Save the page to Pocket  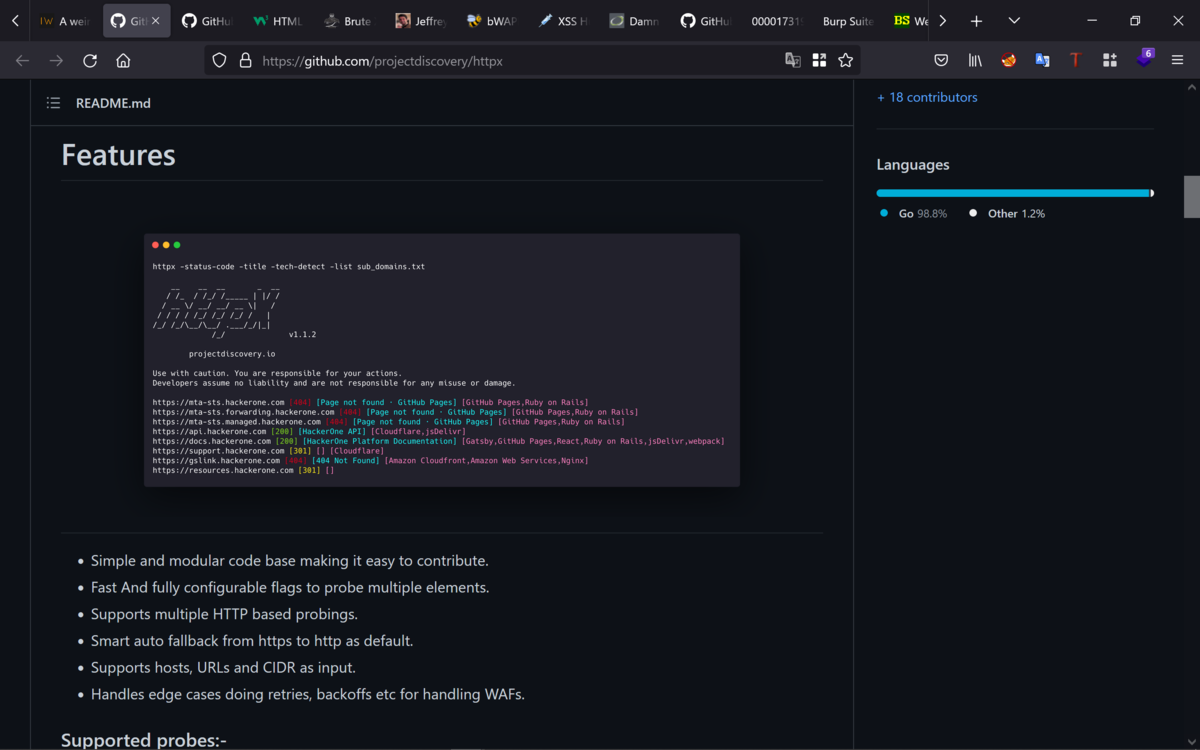point(941,61)
